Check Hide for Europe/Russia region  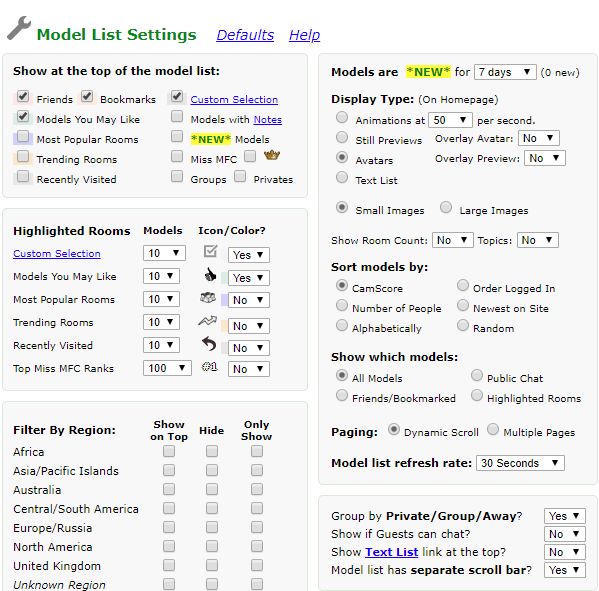point(212,528)
